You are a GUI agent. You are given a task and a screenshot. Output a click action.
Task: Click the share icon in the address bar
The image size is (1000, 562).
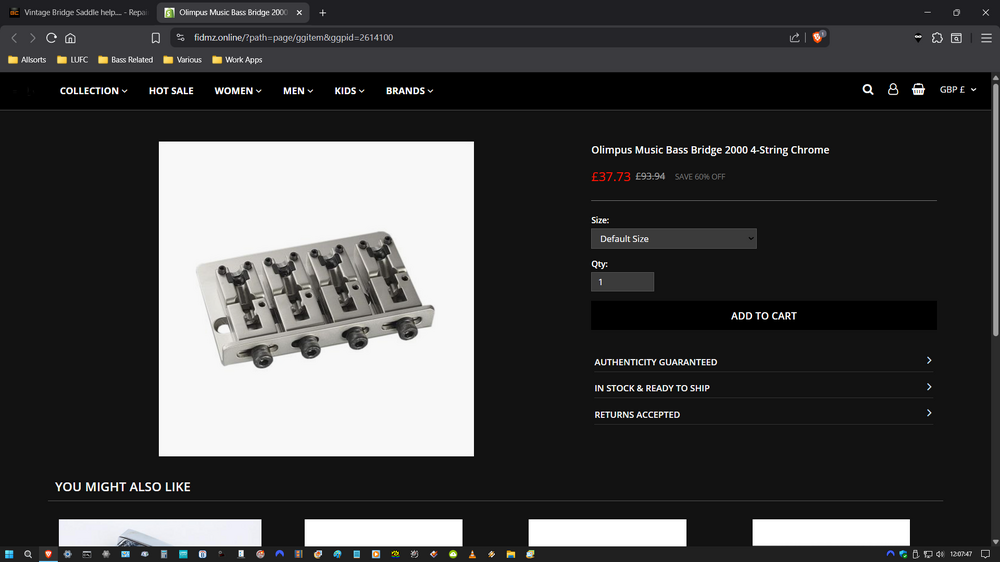coord(794,38)
